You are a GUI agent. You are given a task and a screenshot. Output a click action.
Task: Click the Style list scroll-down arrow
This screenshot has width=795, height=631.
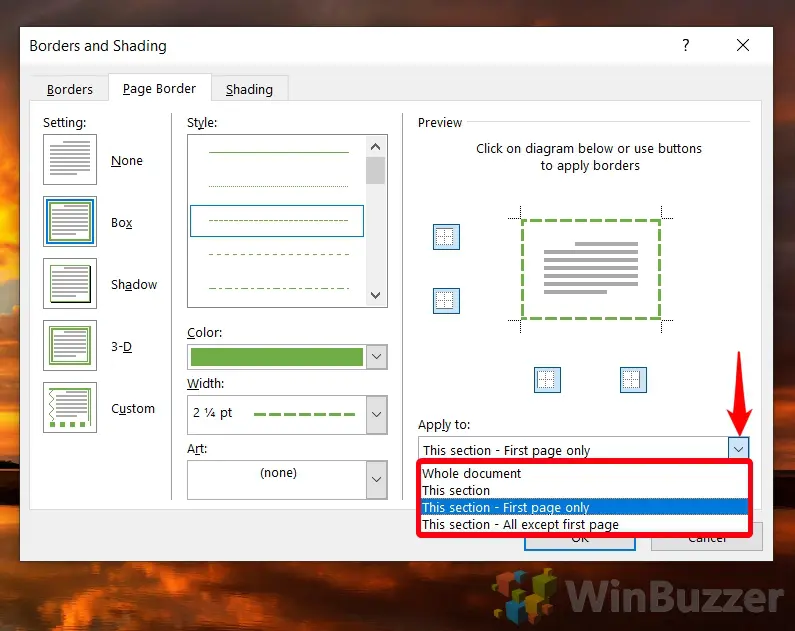376,295
